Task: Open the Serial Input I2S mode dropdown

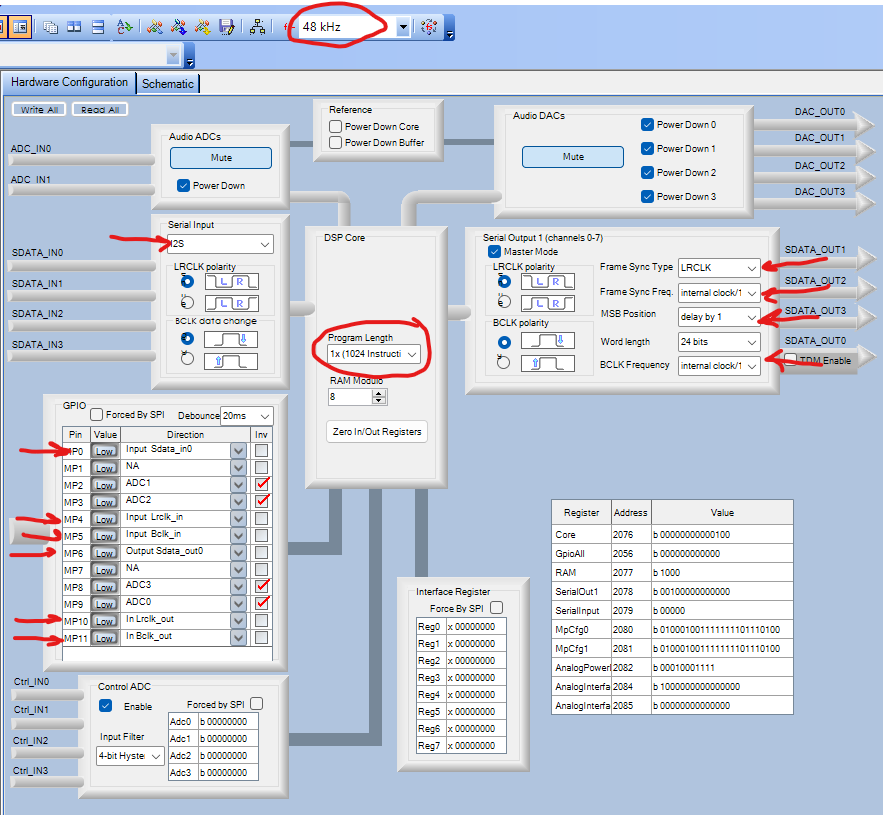Action: [x=265, y=244]
